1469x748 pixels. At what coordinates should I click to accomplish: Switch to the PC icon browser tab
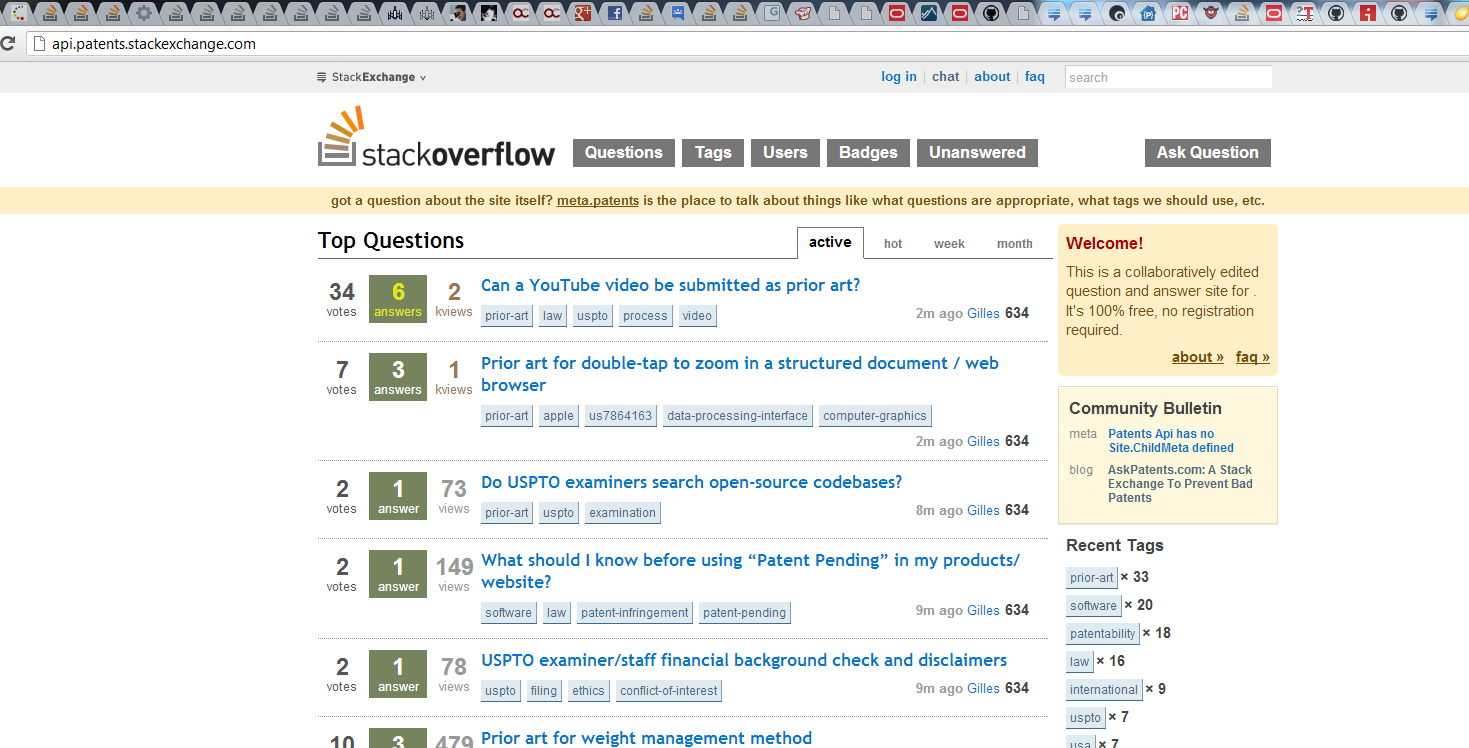coord(1180,13)
